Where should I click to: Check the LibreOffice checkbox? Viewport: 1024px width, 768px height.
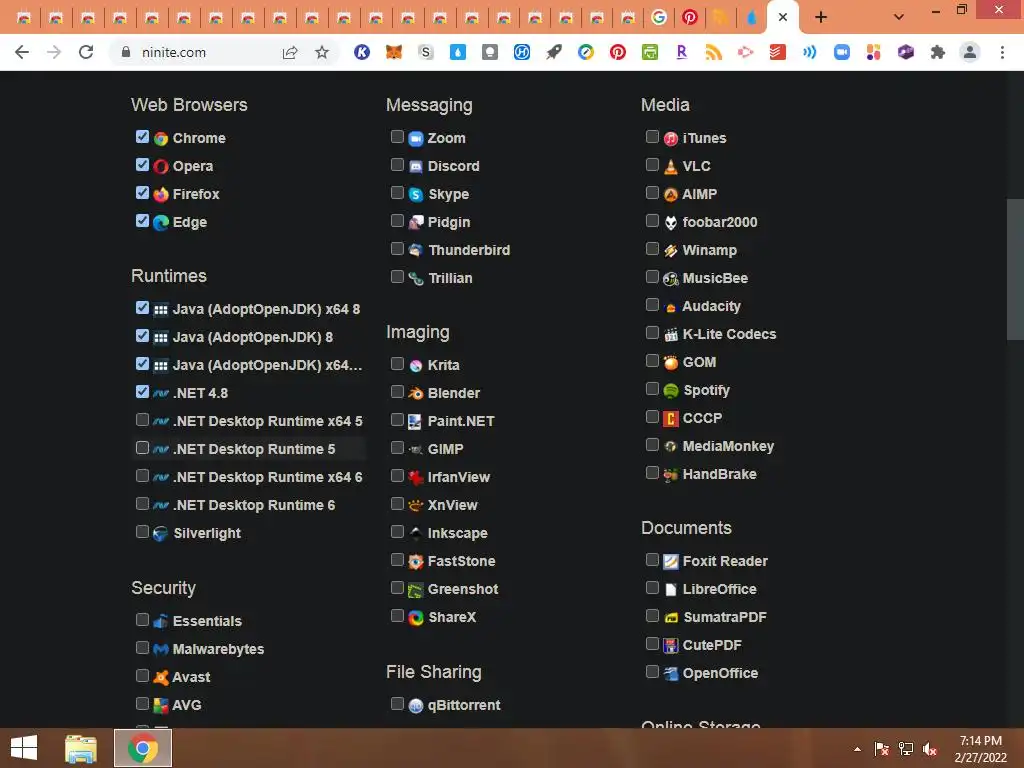652,588
